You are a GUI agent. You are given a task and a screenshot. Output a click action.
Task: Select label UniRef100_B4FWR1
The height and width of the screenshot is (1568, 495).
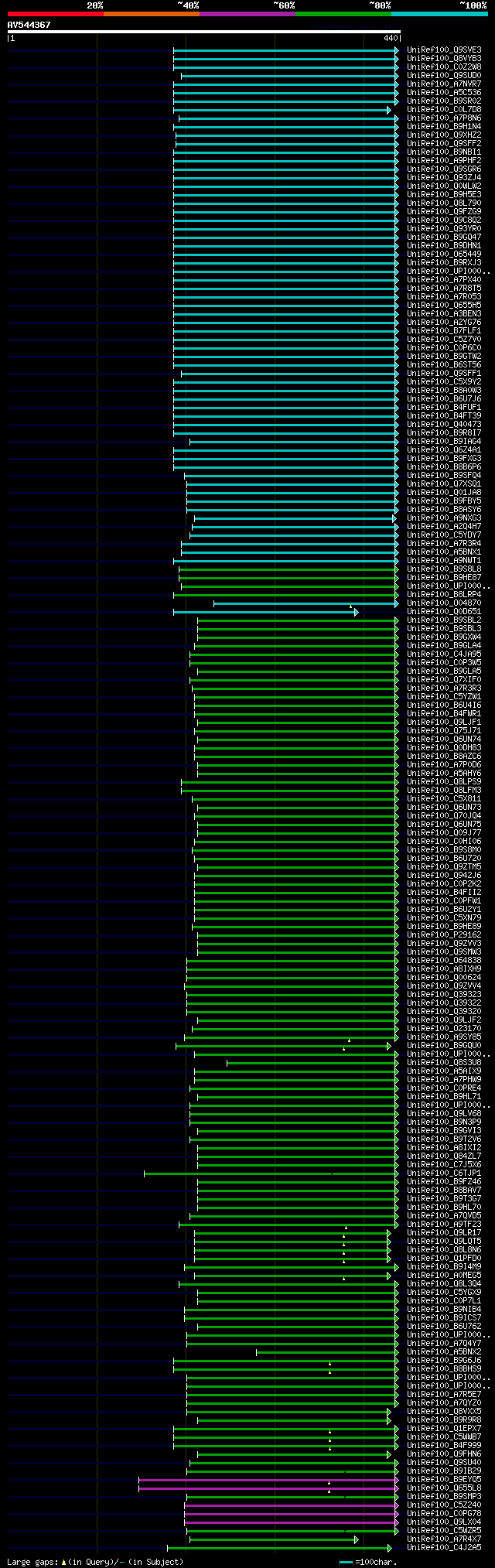point(444,713)
